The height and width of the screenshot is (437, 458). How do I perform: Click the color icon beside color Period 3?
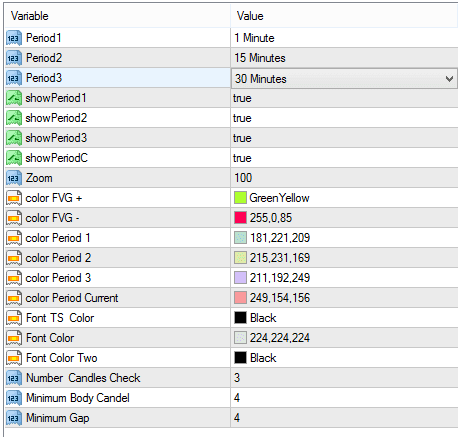pos(14,278)
